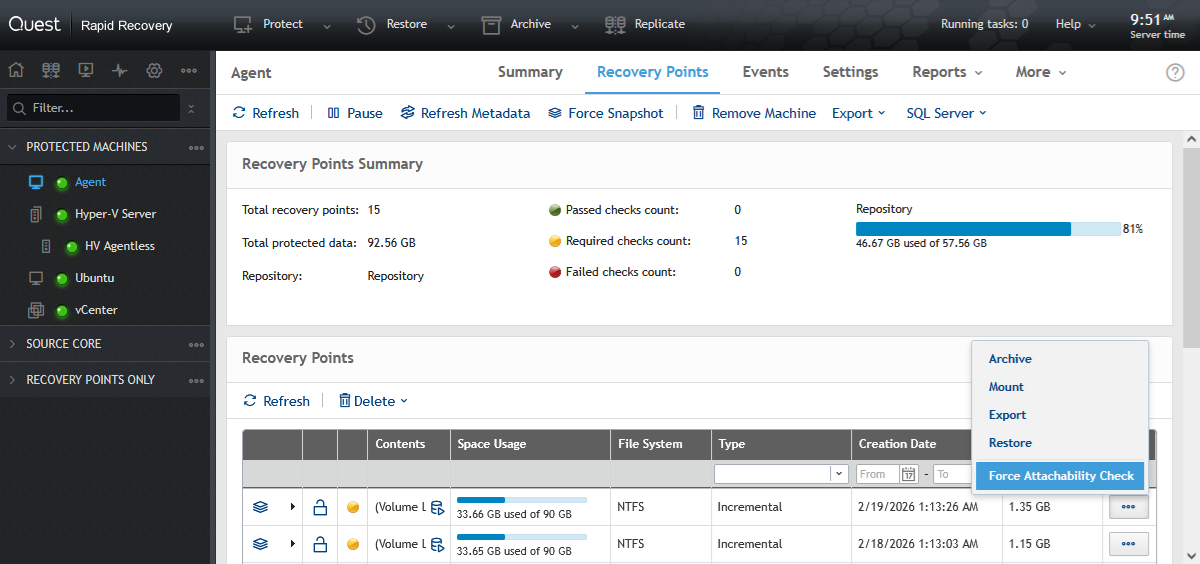
Task: Switch to the Events tab
Action: pyautogui.click(x=766, y=72)
